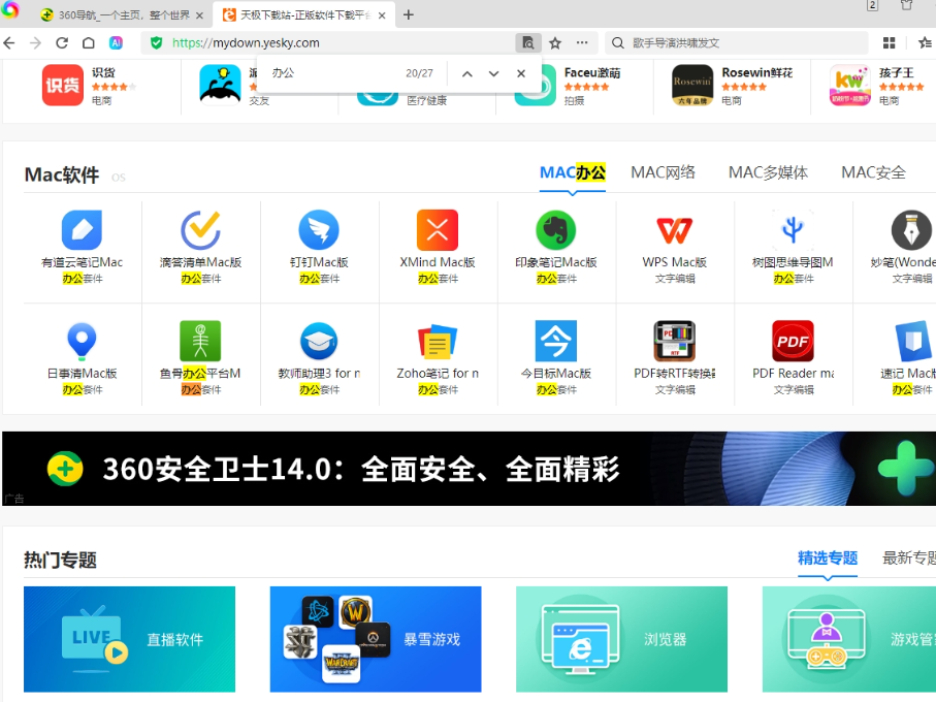Click the 20/27 match counter text

[419, 73]
